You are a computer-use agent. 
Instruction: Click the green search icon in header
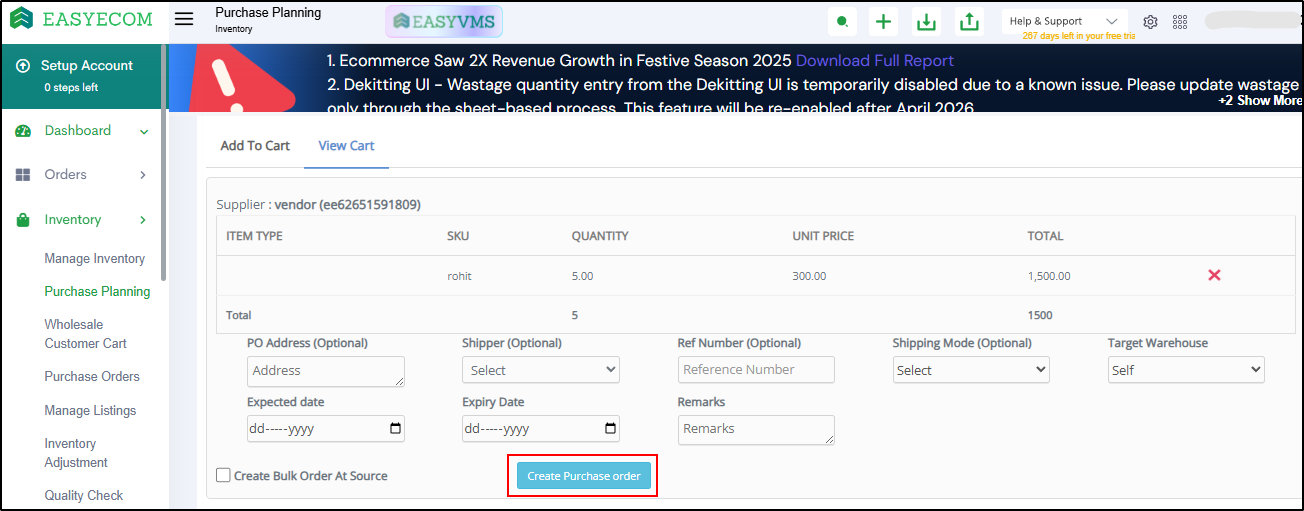pyautogui.click(x=843, y=22)
